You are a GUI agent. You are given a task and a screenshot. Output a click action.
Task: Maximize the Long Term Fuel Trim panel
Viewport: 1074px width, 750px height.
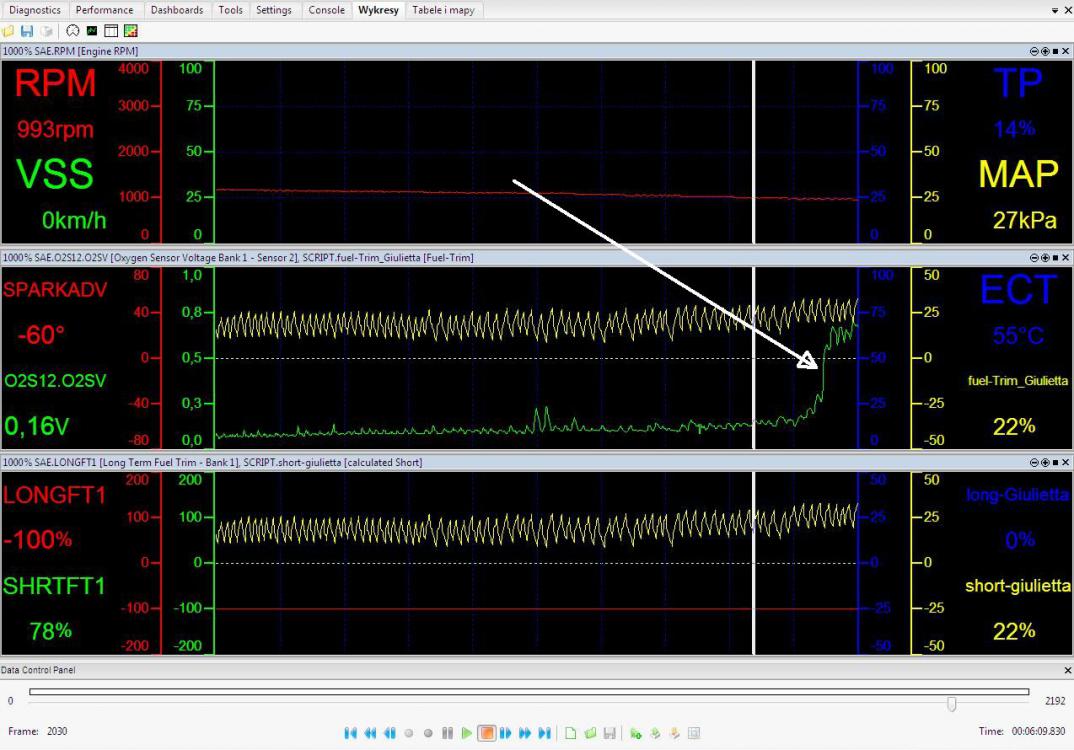coord(1055,463)
